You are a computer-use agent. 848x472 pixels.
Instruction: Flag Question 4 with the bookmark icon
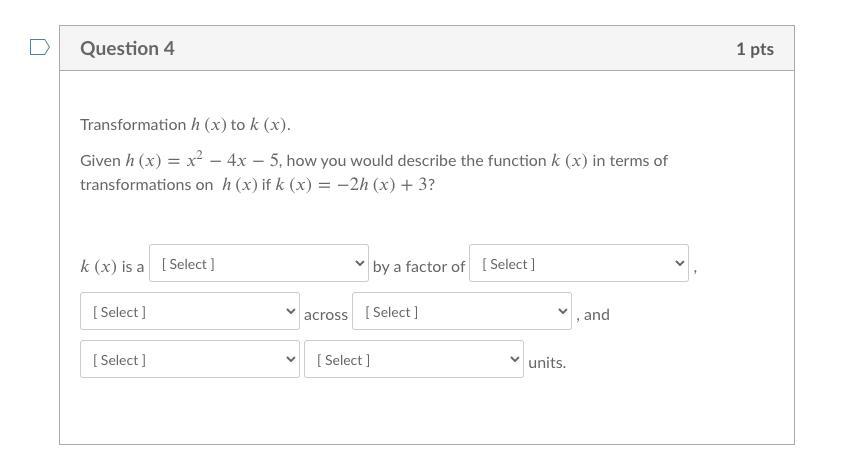pos(39,47)
